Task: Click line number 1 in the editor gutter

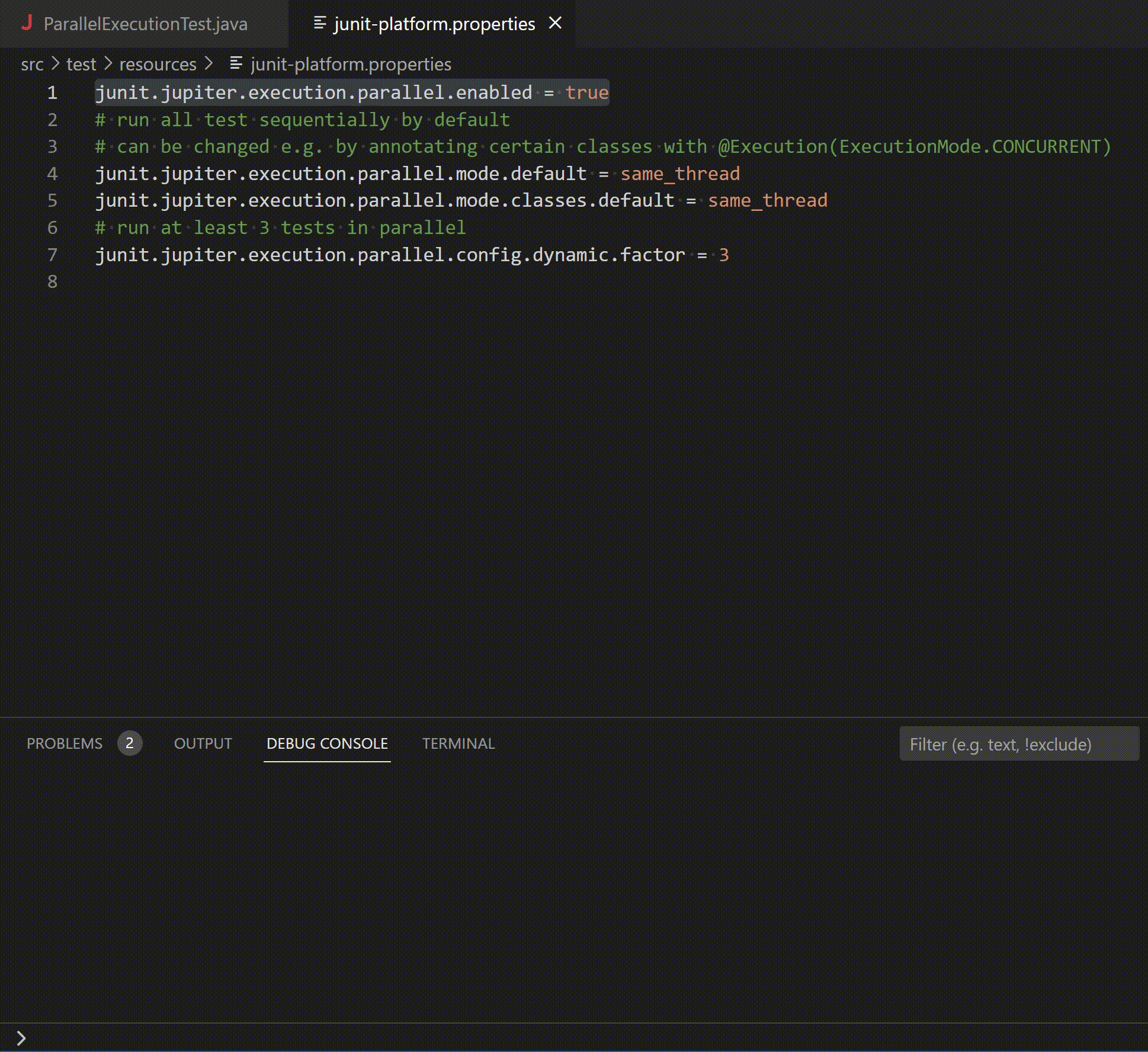Action: 53,92
